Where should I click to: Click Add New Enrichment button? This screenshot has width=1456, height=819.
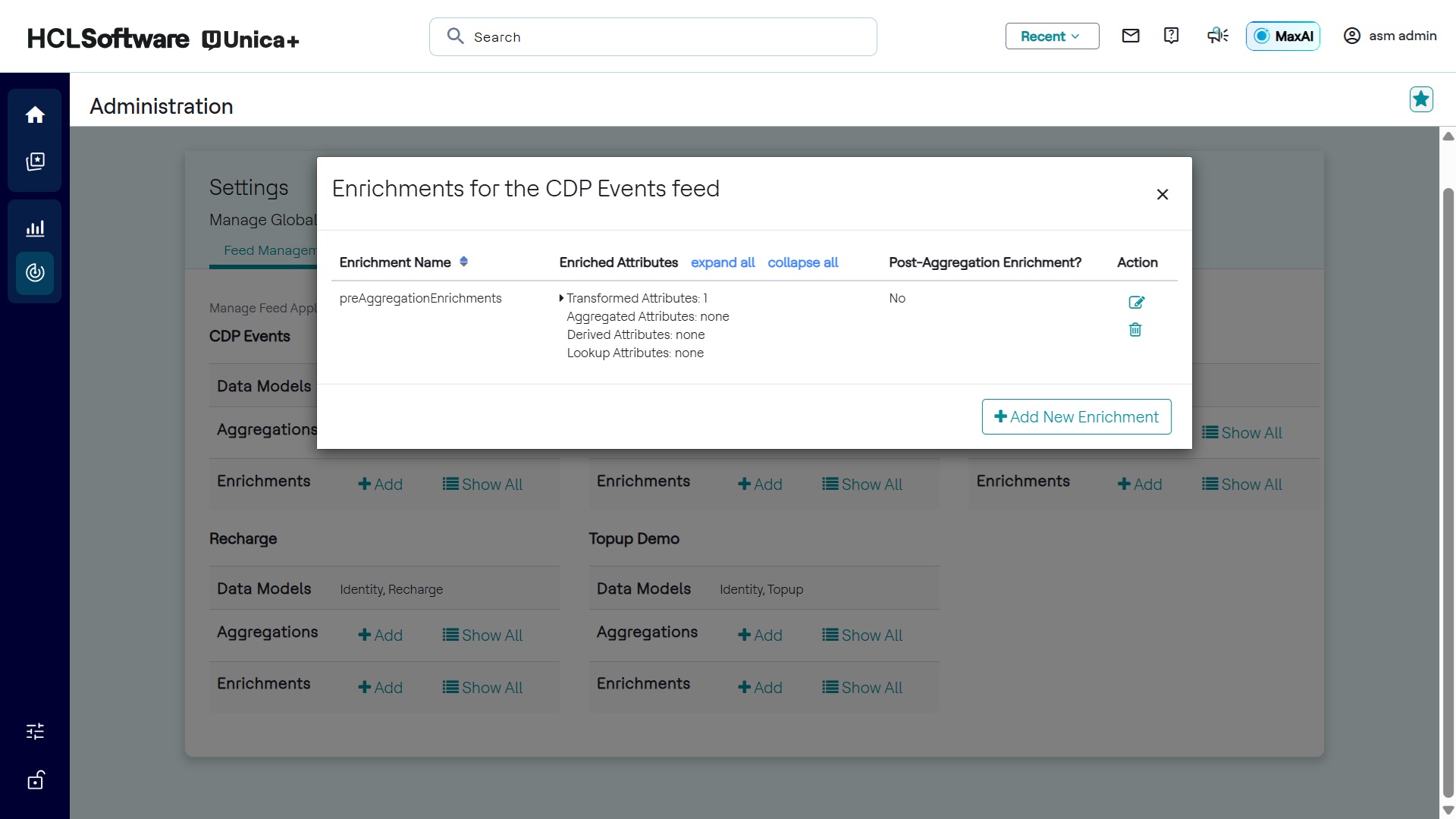click(x=1076, y=417)
